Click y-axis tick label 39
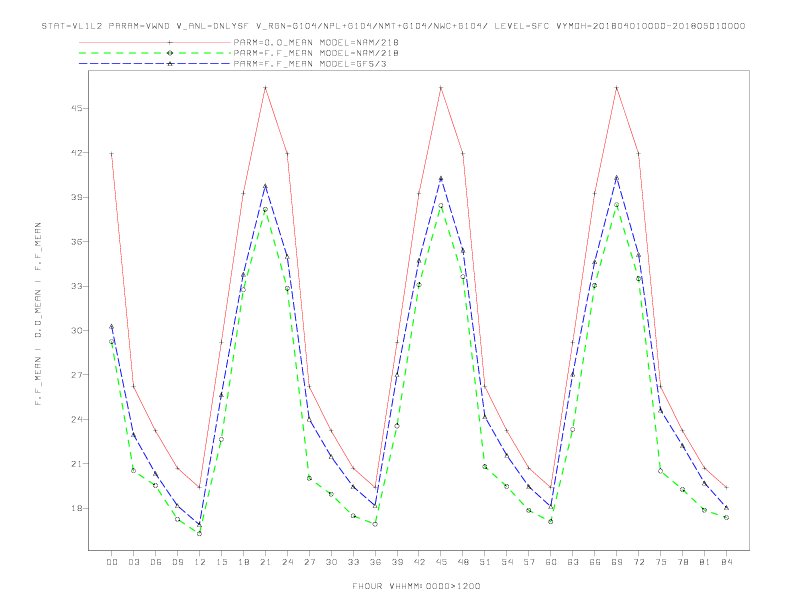Viewport: 792px width, 612px height. pos(77,197)
